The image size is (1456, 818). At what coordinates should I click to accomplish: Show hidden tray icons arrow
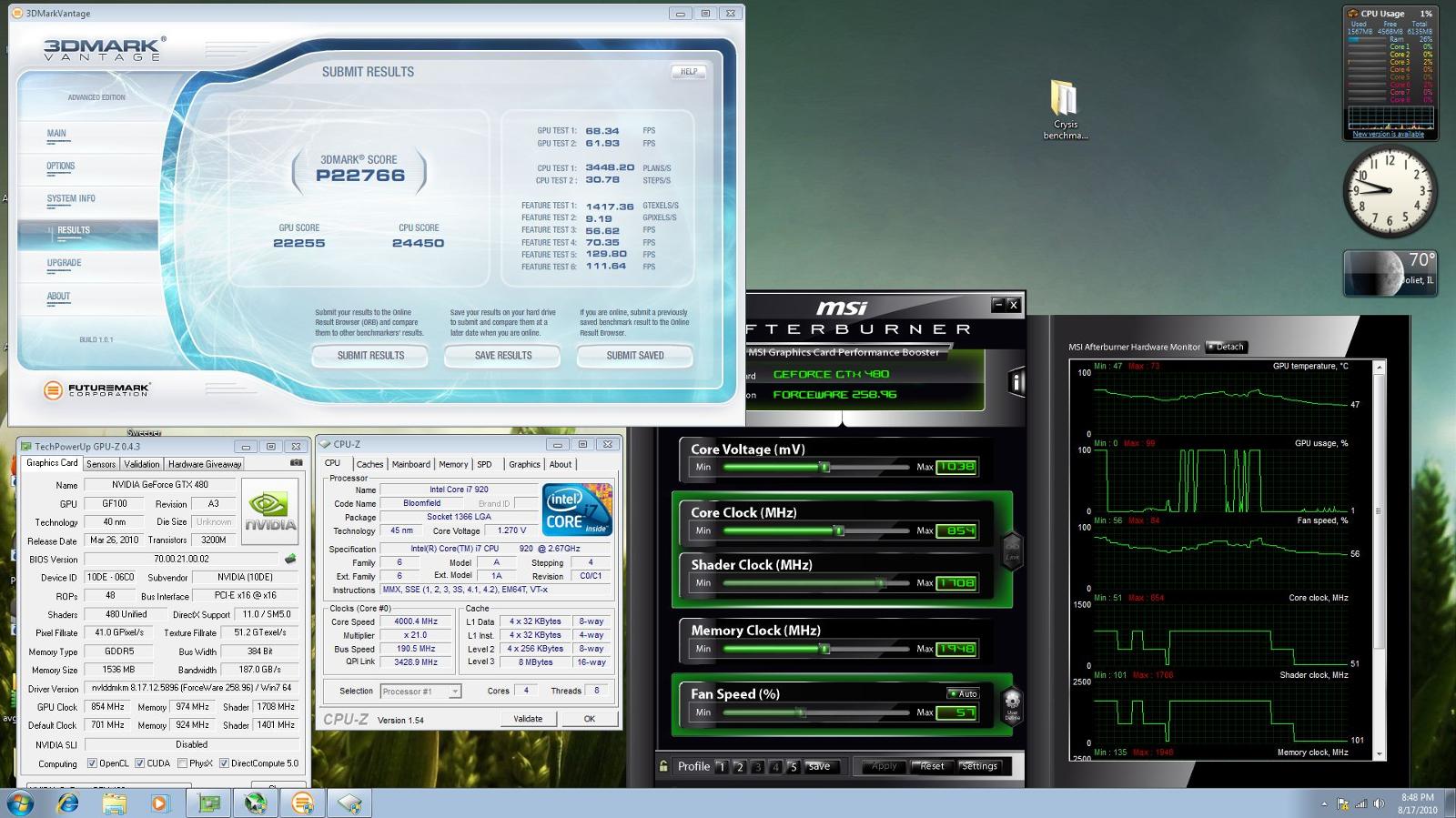click(x=1324, y=803)
